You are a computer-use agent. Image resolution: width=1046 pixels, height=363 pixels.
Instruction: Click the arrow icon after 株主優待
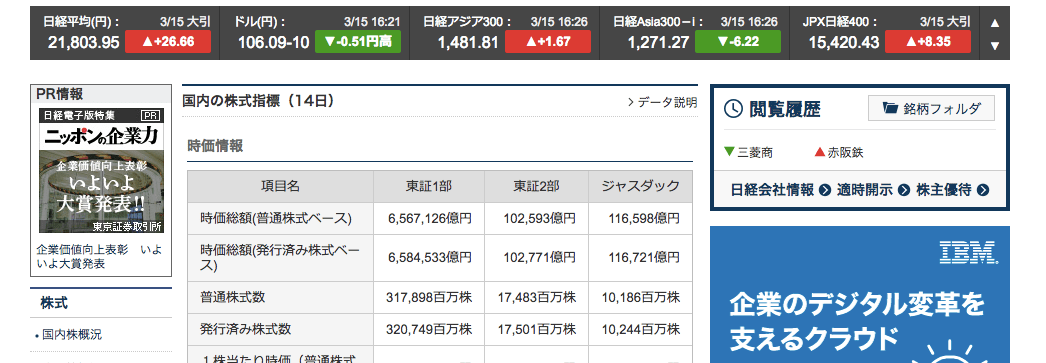point(983,190)
